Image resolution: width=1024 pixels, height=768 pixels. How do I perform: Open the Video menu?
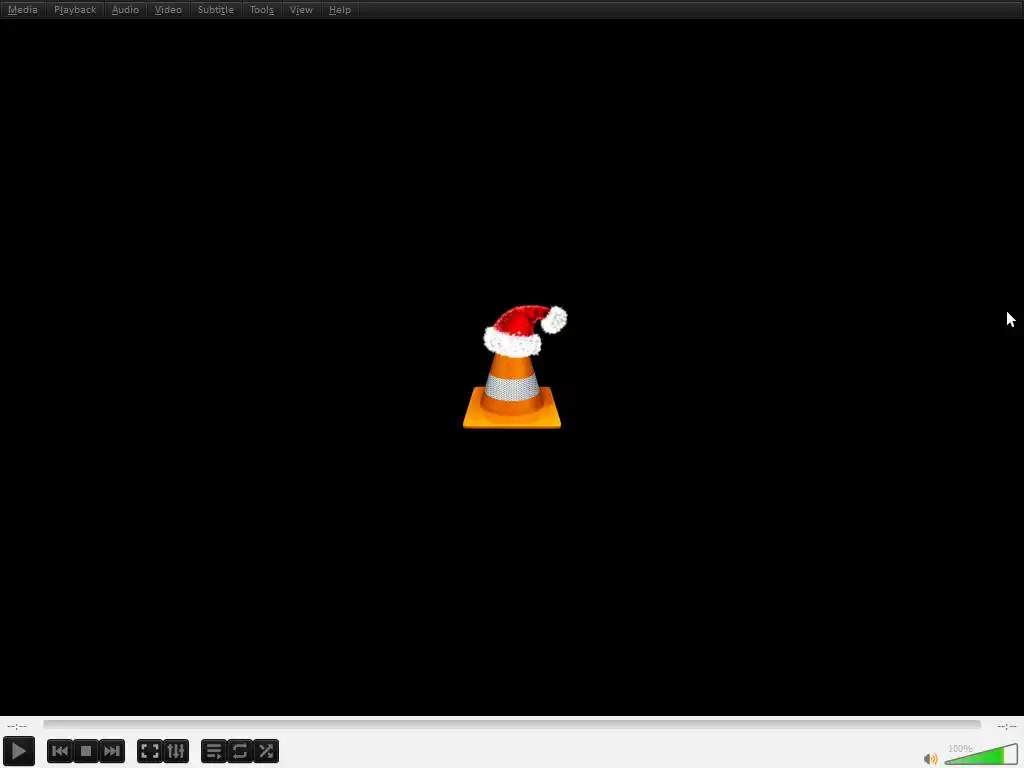tap(168, 10)
